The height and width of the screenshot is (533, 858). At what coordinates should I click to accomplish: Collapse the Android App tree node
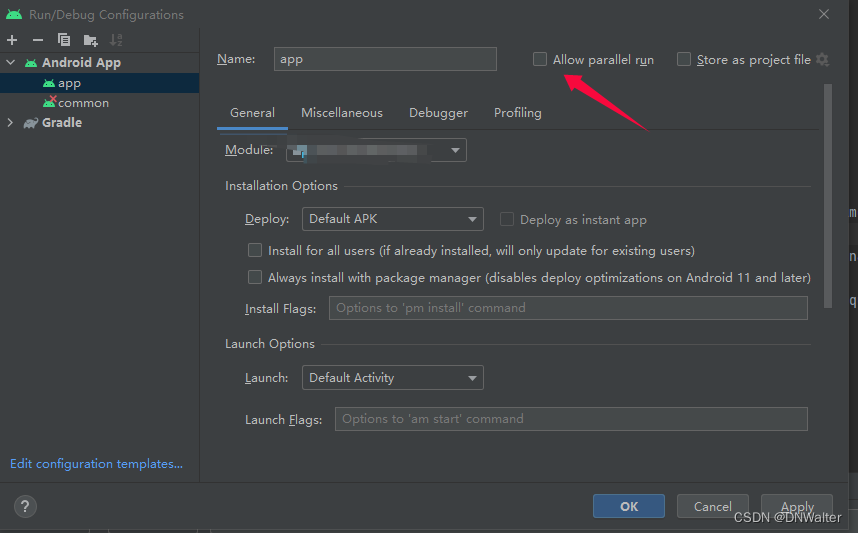coord(10,63)
